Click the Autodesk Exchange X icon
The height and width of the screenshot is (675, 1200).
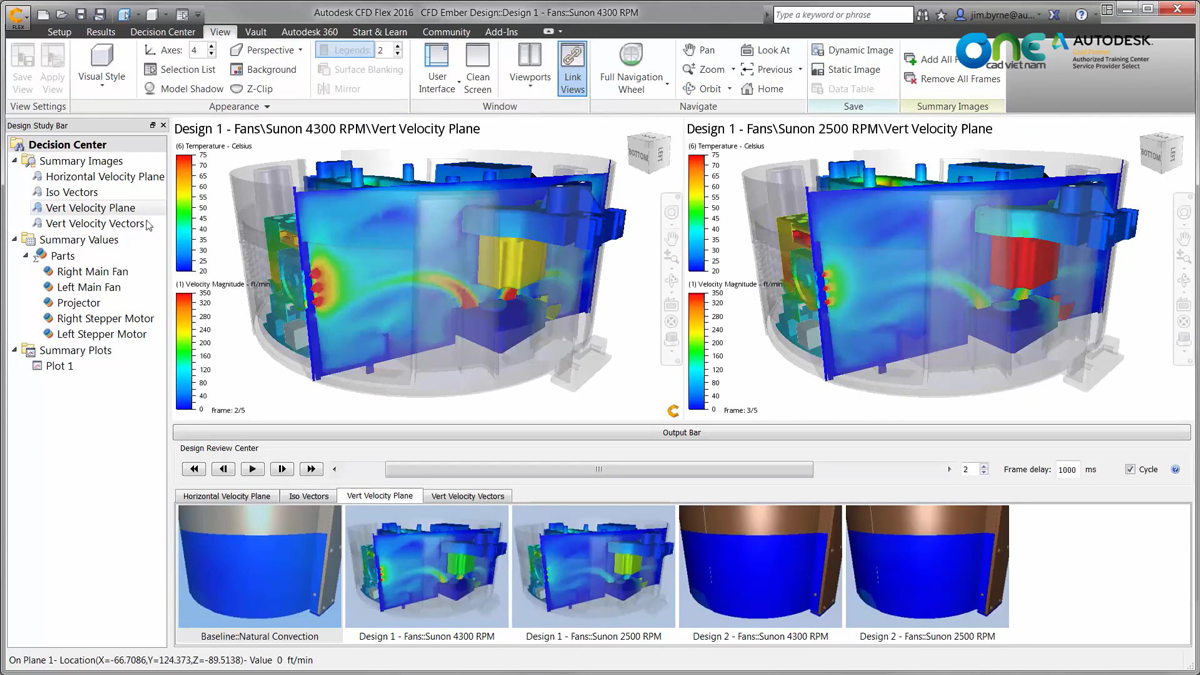[x=1054, y=15]
